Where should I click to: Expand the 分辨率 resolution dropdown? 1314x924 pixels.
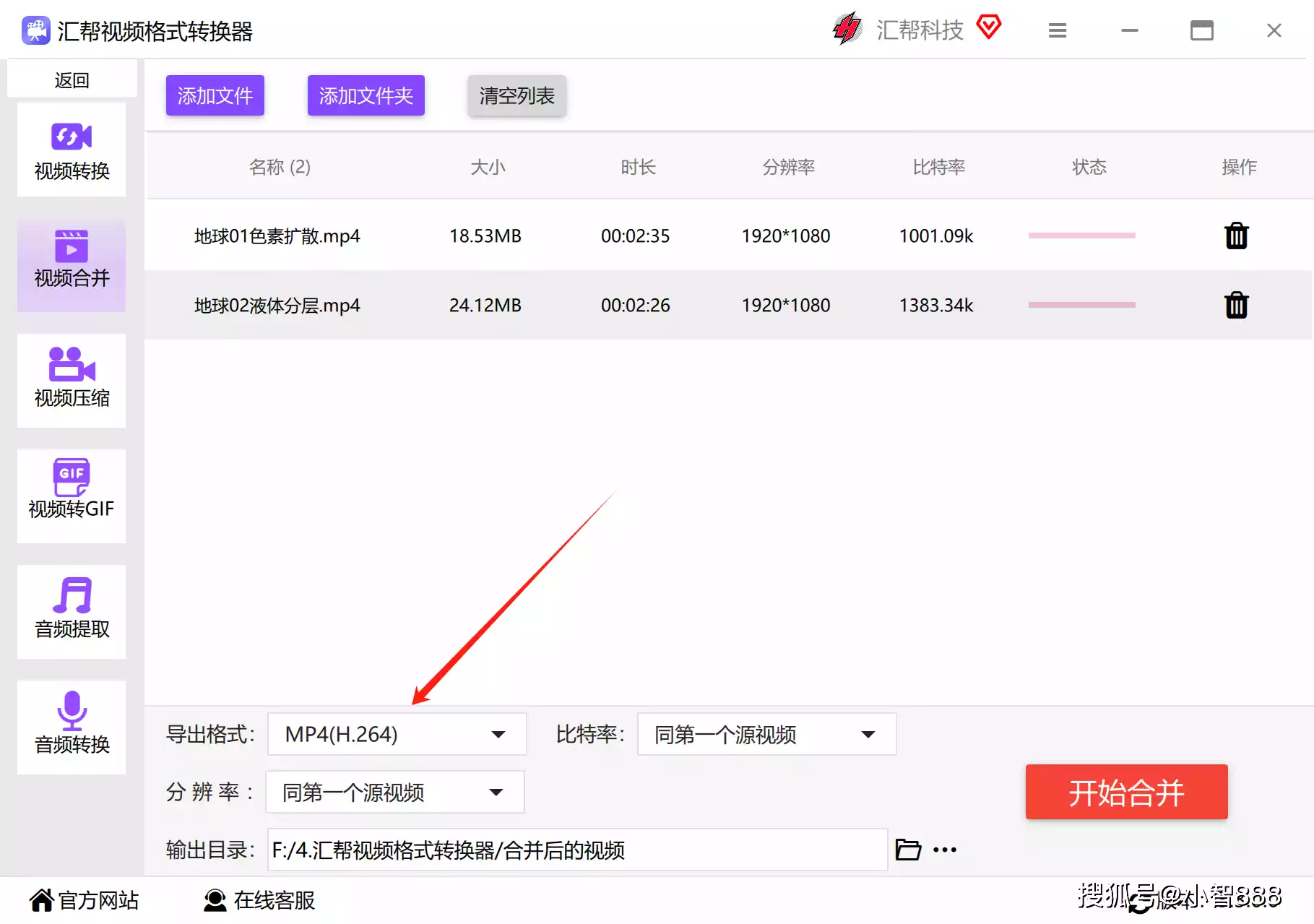(x=395, y=792)
